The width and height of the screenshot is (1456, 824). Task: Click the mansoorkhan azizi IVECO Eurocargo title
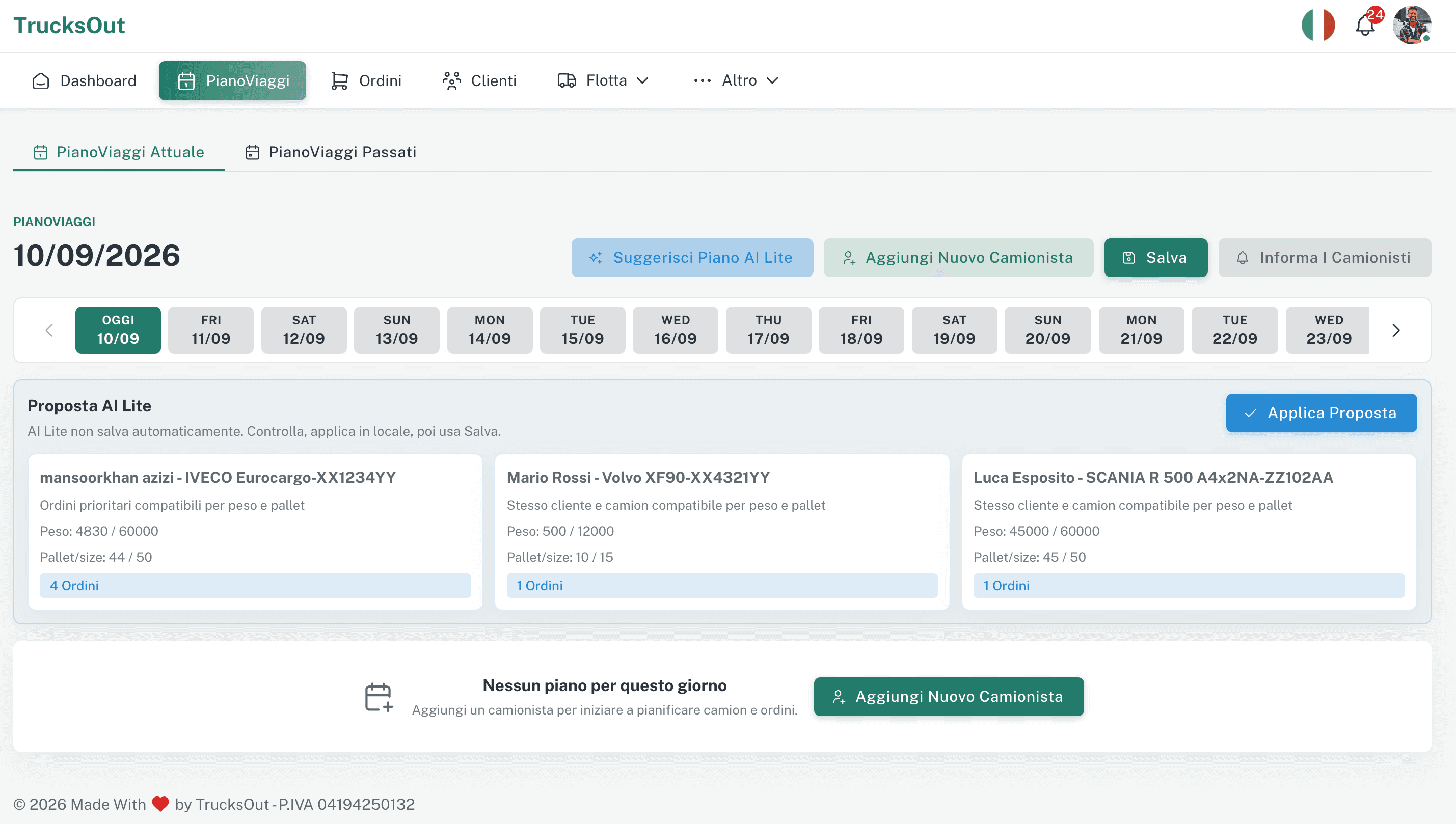tap(218, 478)
